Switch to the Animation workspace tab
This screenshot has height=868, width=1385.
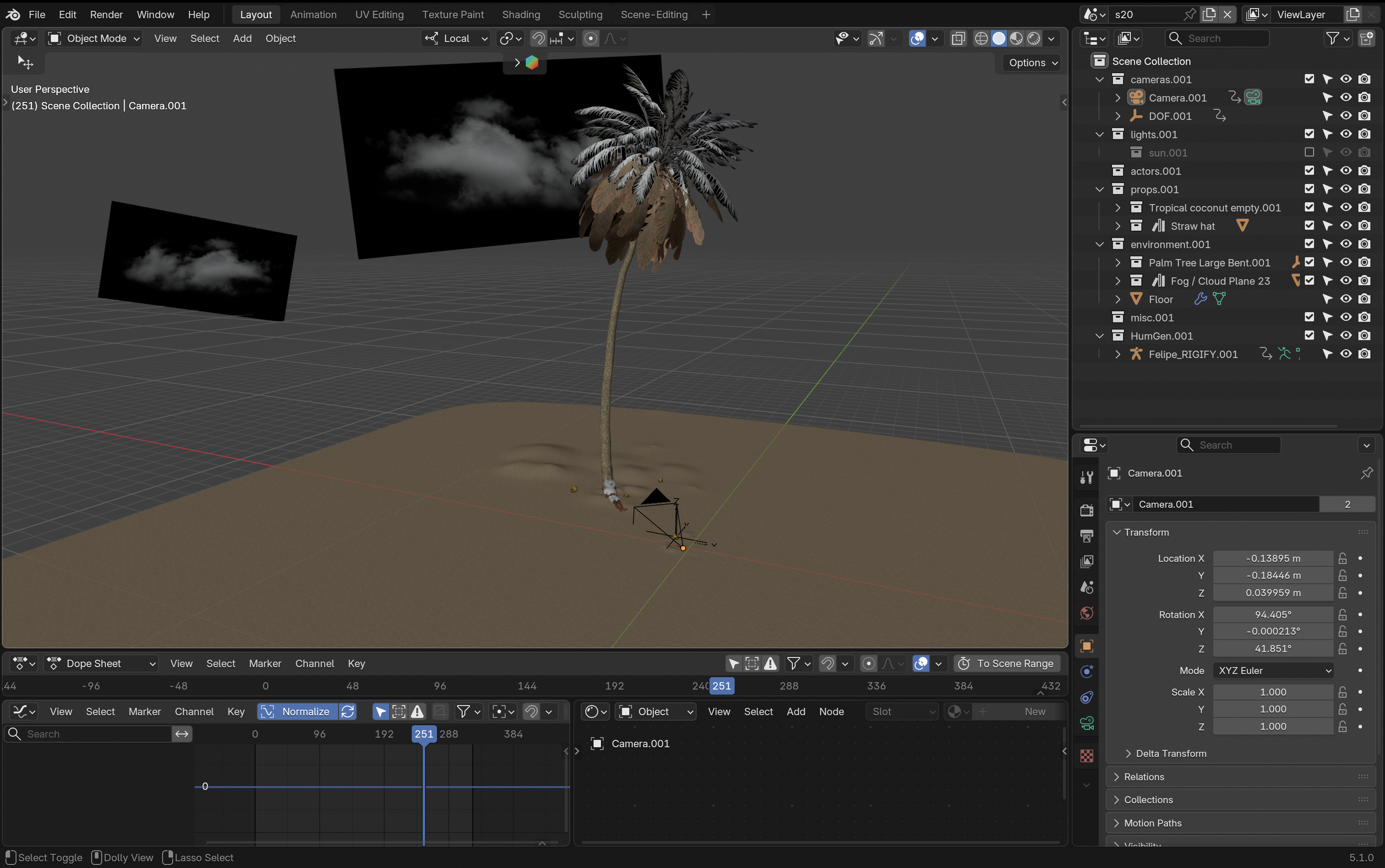[x=314, y=14]
